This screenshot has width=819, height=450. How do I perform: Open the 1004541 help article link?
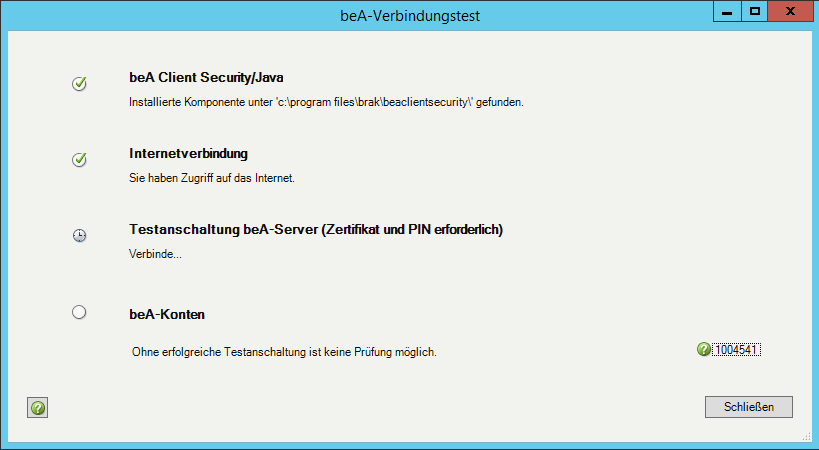[738, 349]
